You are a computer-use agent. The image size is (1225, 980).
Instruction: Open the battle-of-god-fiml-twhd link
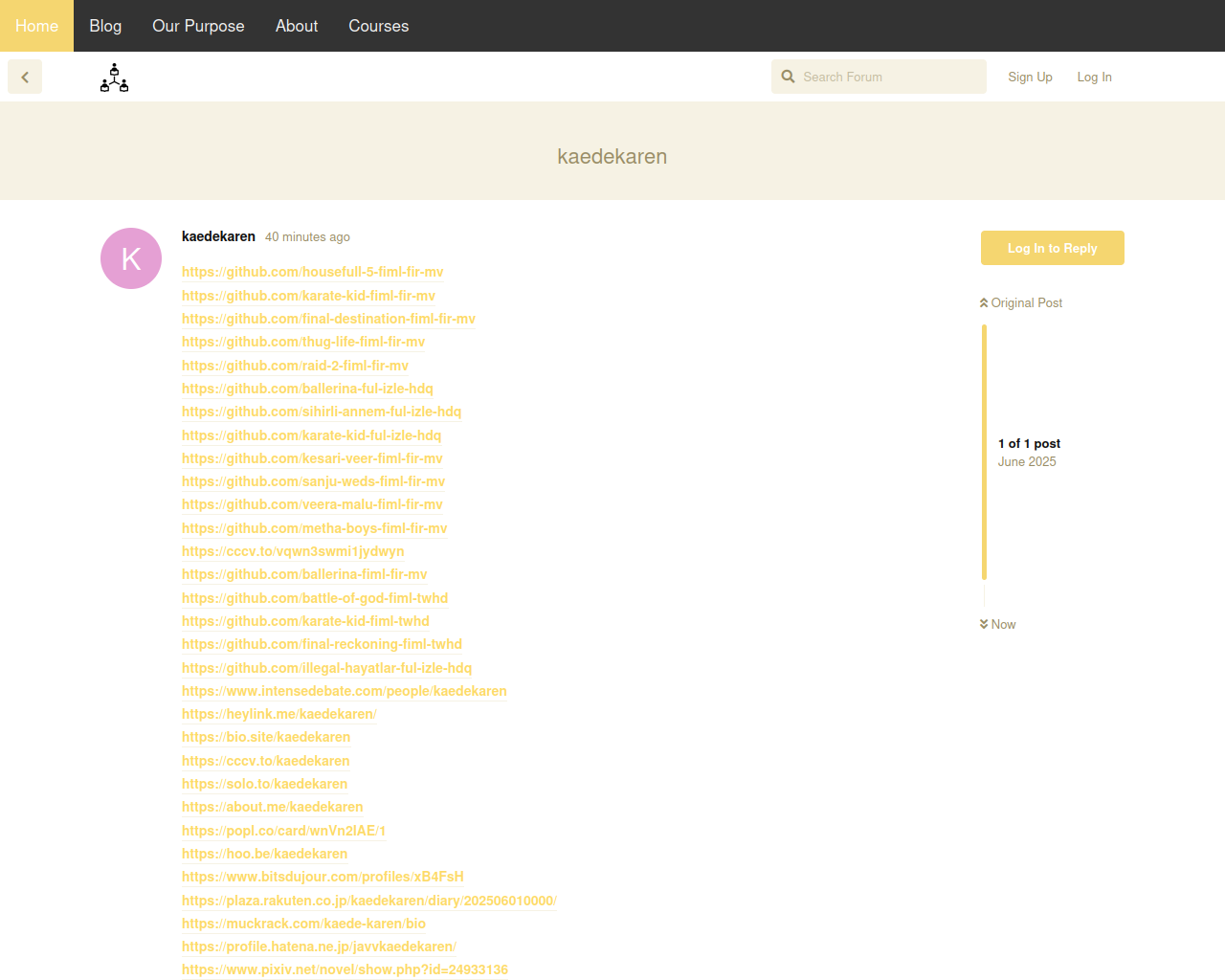tap(315, 598)
